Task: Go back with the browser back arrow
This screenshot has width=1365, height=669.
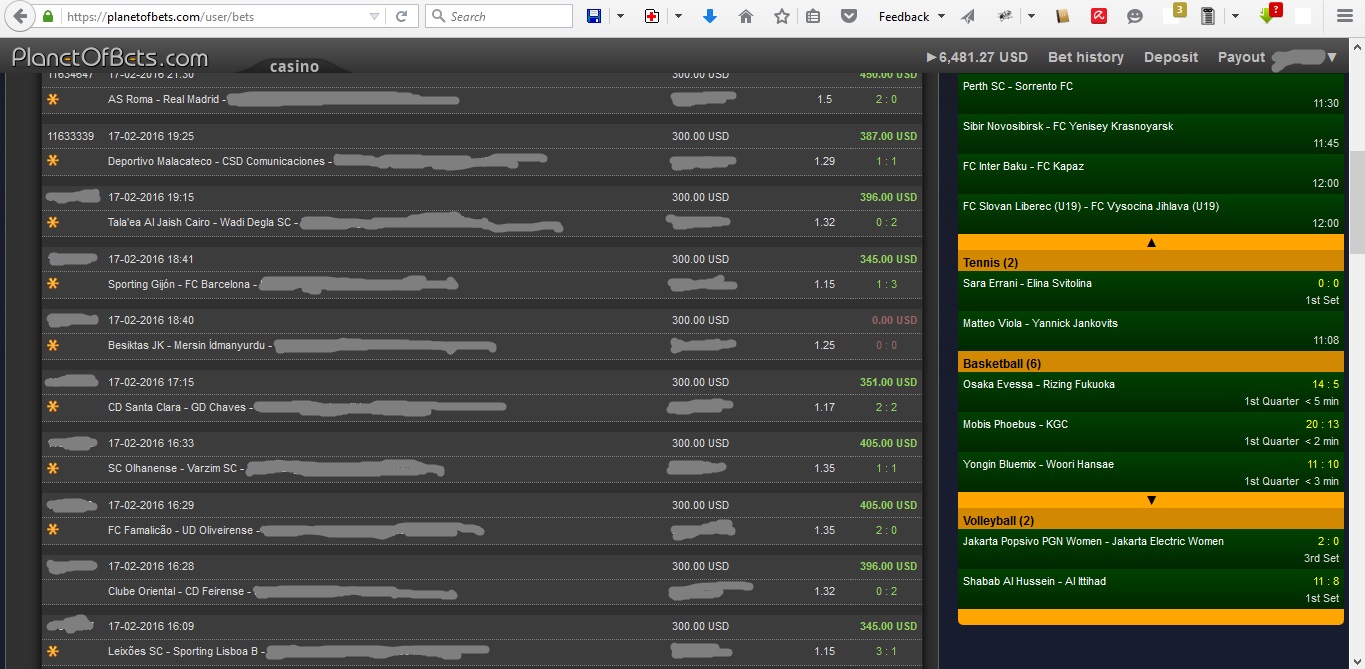Action: click(19, 17)
